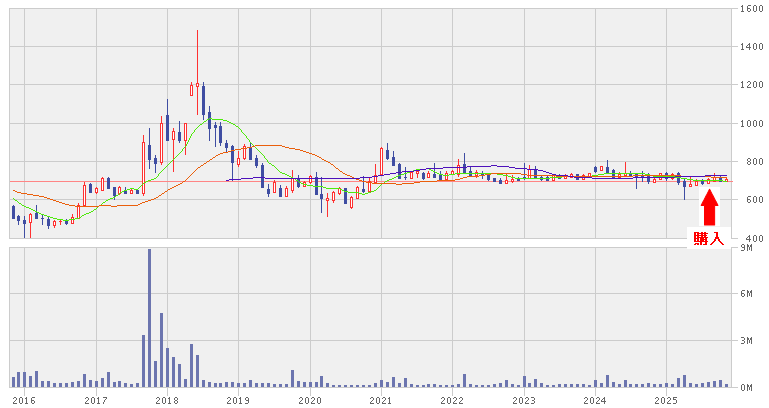Pick the 2020 year label on time axis

coord(310,400)
